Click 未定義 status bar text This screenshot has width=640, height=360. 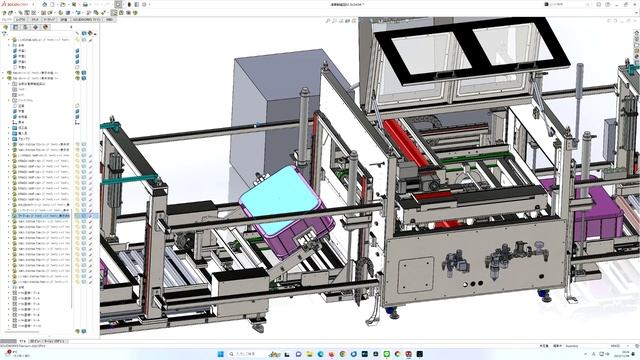tap(544, 346)
